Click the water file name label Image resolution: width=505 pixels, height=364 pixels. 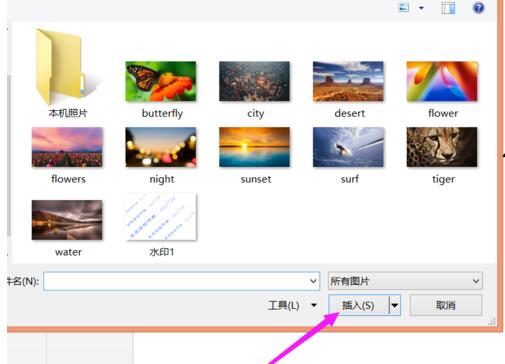coord(68,252)
